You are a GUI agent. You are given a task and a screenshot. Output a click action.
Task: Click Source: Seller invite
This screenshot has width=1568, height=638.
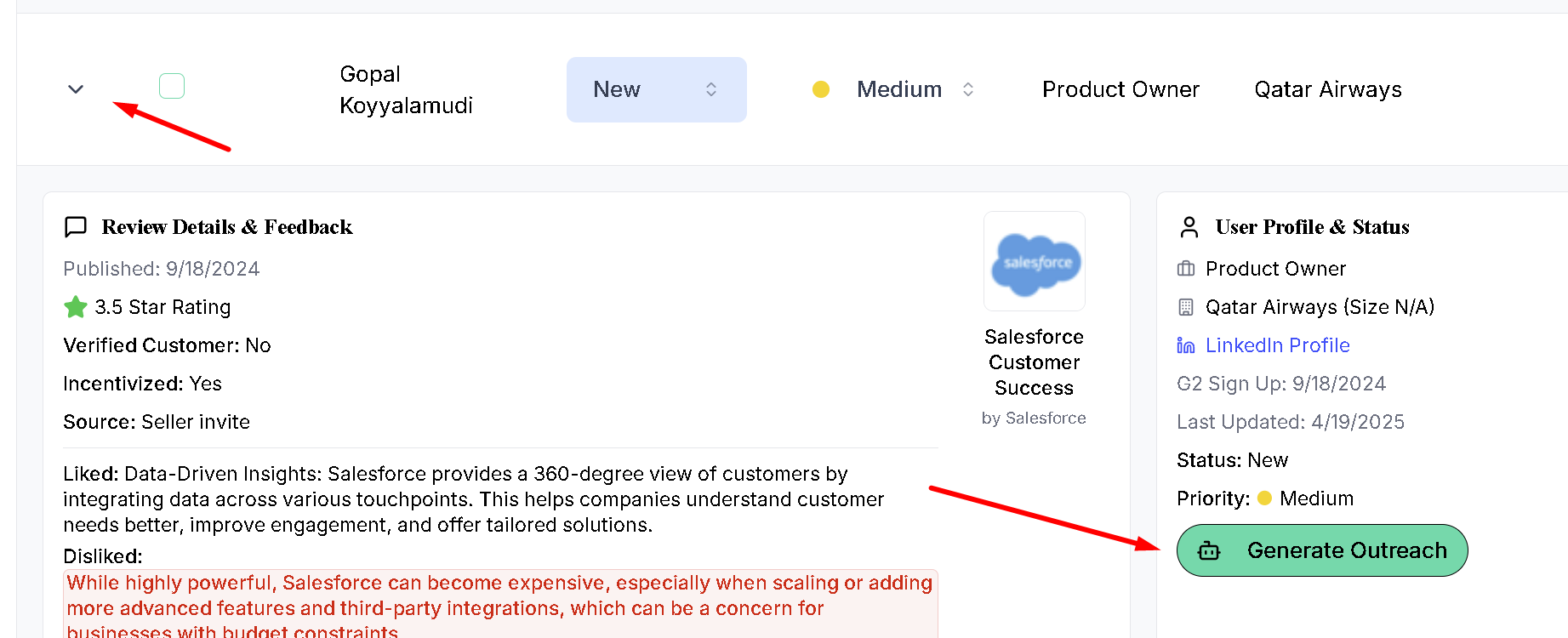157,422
